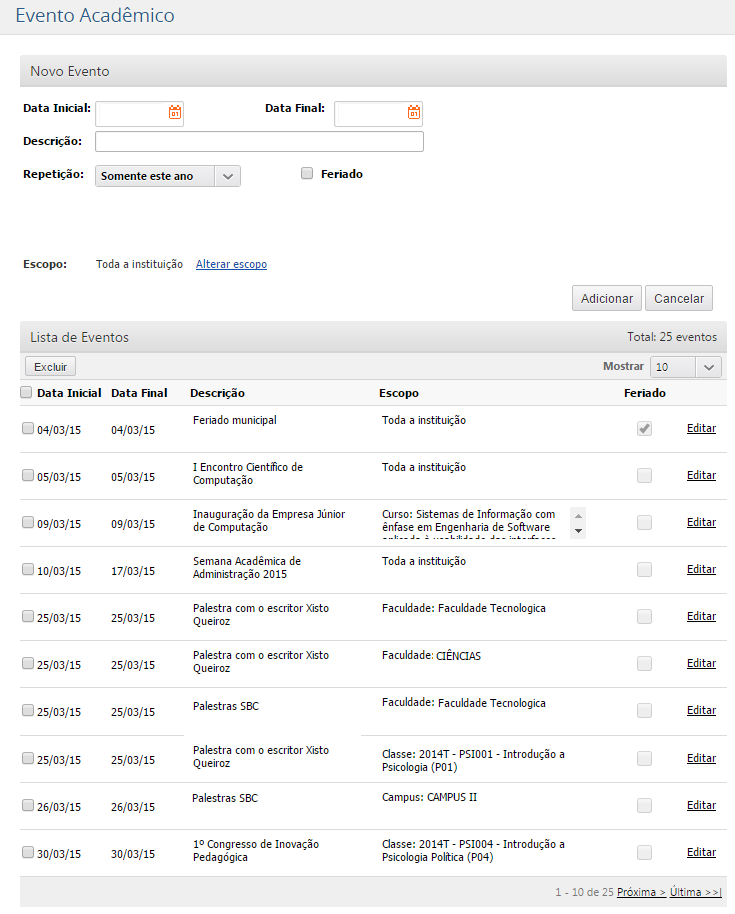735x914 pixels.
Task: Open the Data Inicial calendar picker
Action: [175, 113]
